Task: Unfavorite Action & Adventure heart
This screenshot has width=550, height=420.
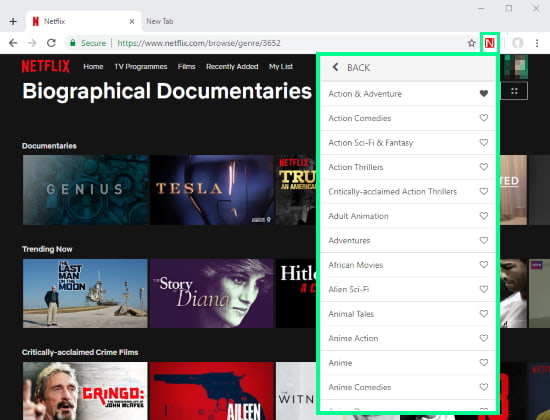Action: (x=484, y=93)
